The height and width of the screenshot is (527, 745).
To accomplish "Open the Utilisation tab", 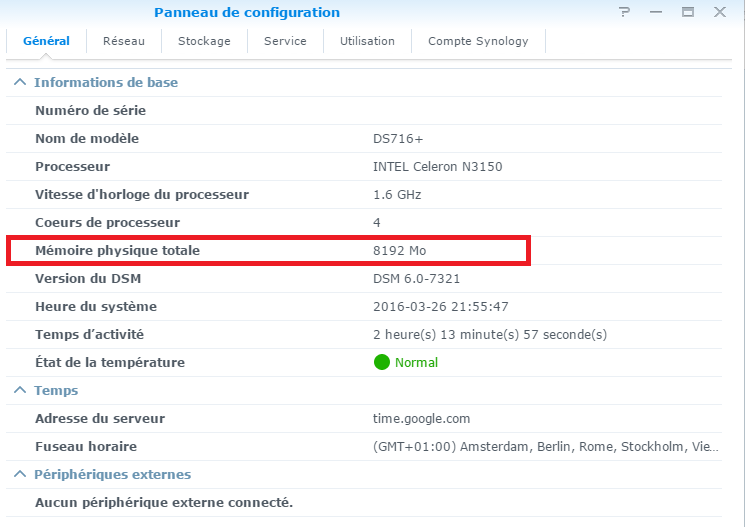I will pos(367,41).
